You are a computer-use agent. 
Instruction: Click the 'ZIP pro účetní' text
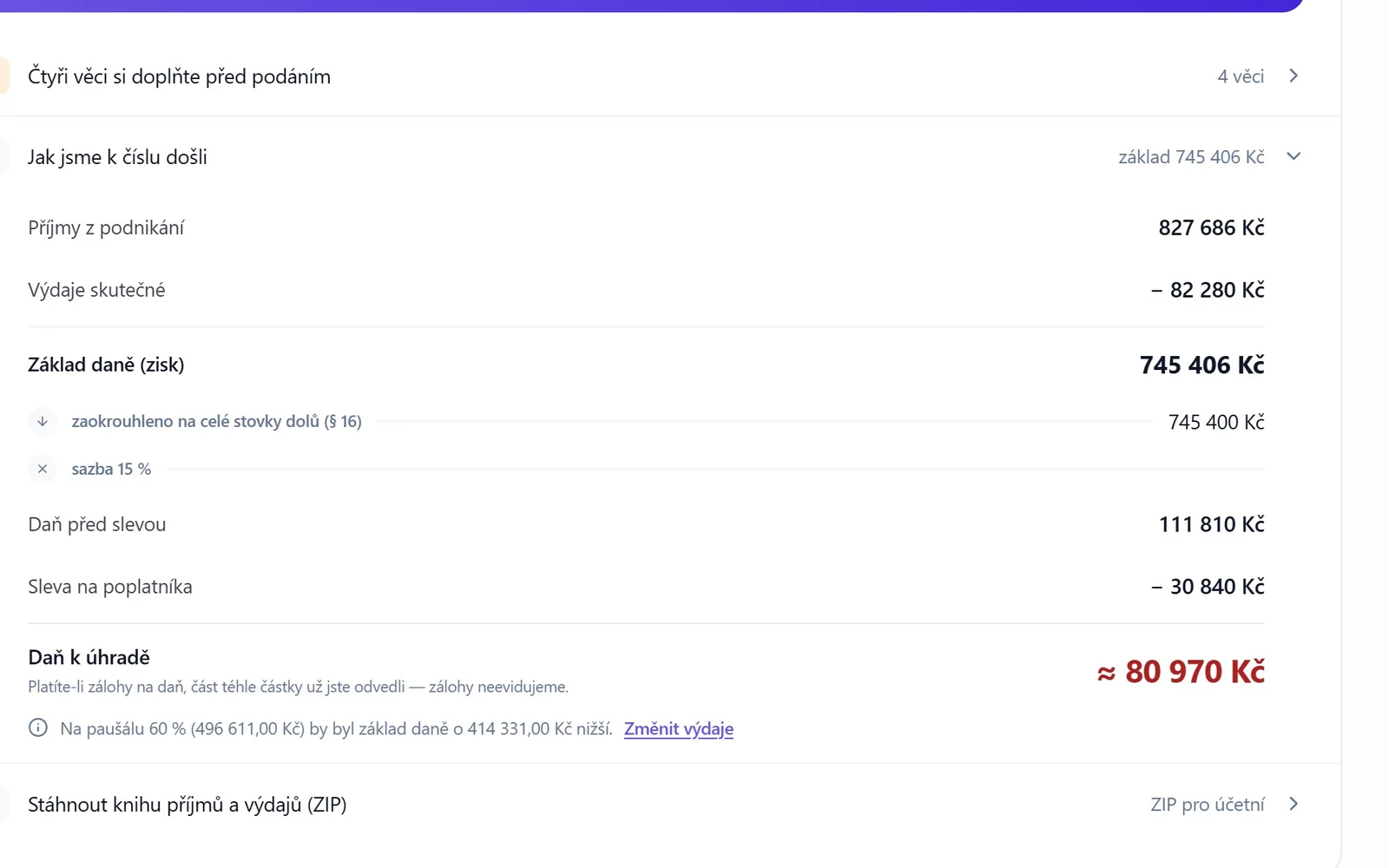(x=1208, y=805)
